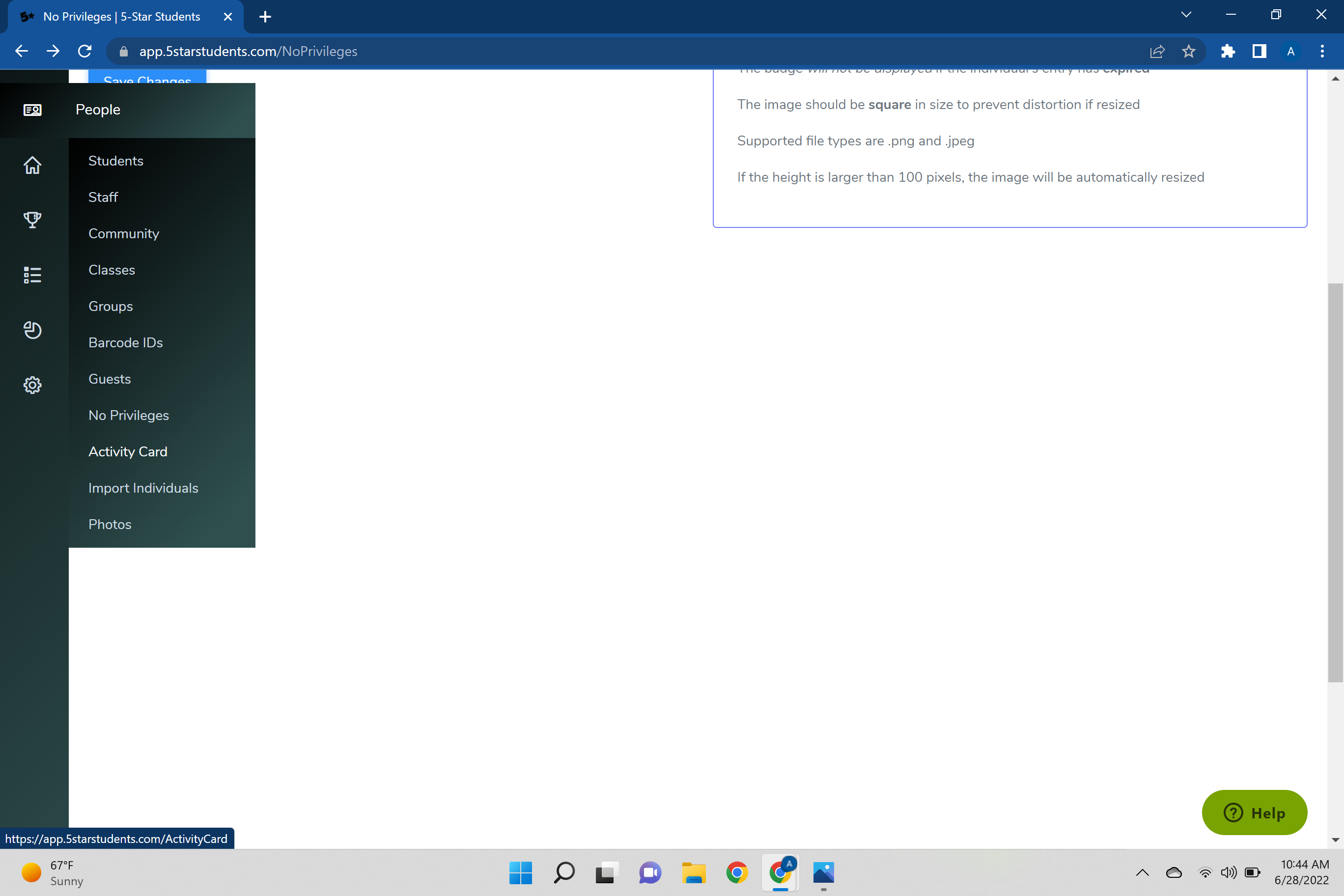The height and width of the screenshot is (896, 1344).
Task: Open the Staff menu item
Action: pos(104,197)
